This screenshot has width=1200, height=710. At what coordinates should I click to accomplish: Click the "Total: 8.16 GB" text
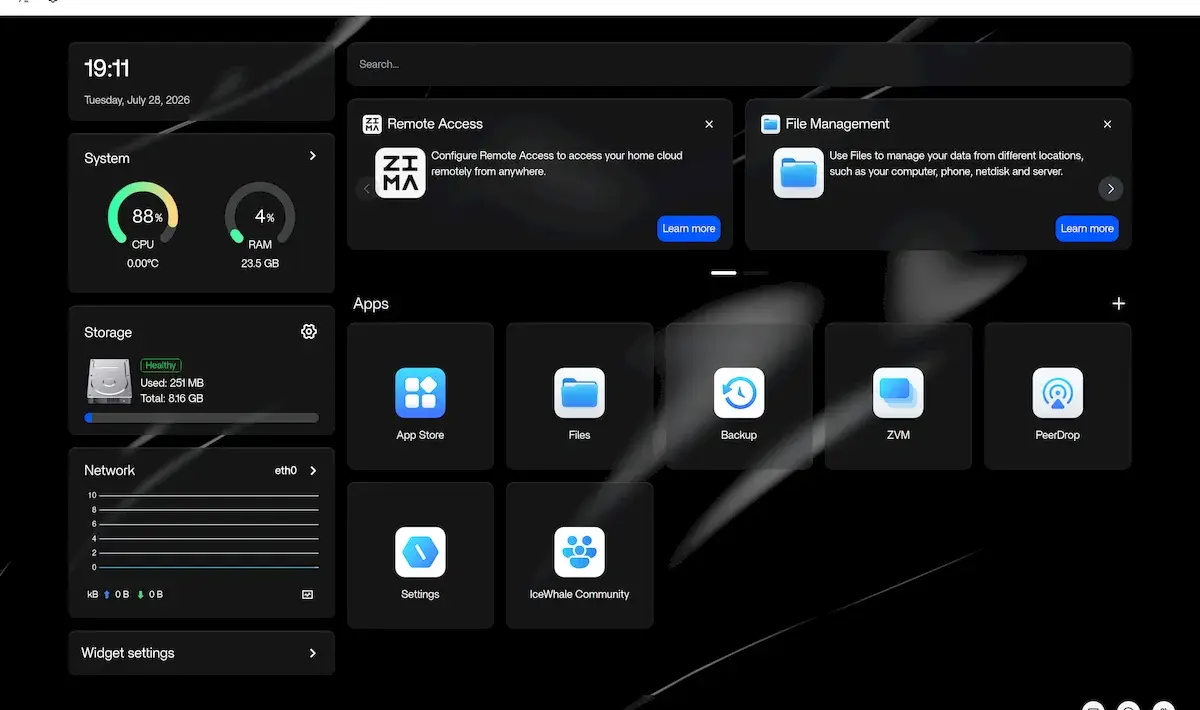coord(172,398)
